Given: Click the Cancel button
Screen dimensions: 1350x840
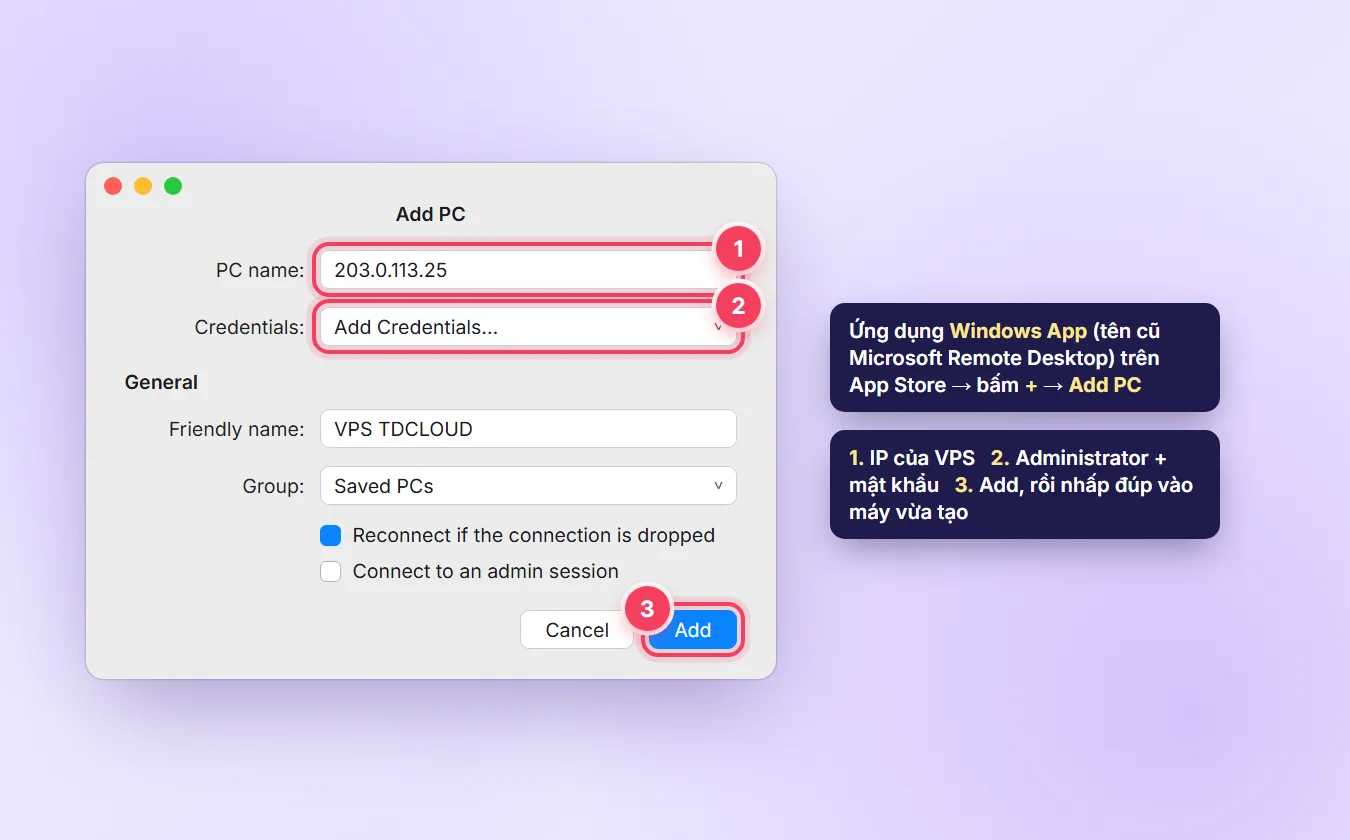Looking at the screenshot, I should tap(577, 630).
